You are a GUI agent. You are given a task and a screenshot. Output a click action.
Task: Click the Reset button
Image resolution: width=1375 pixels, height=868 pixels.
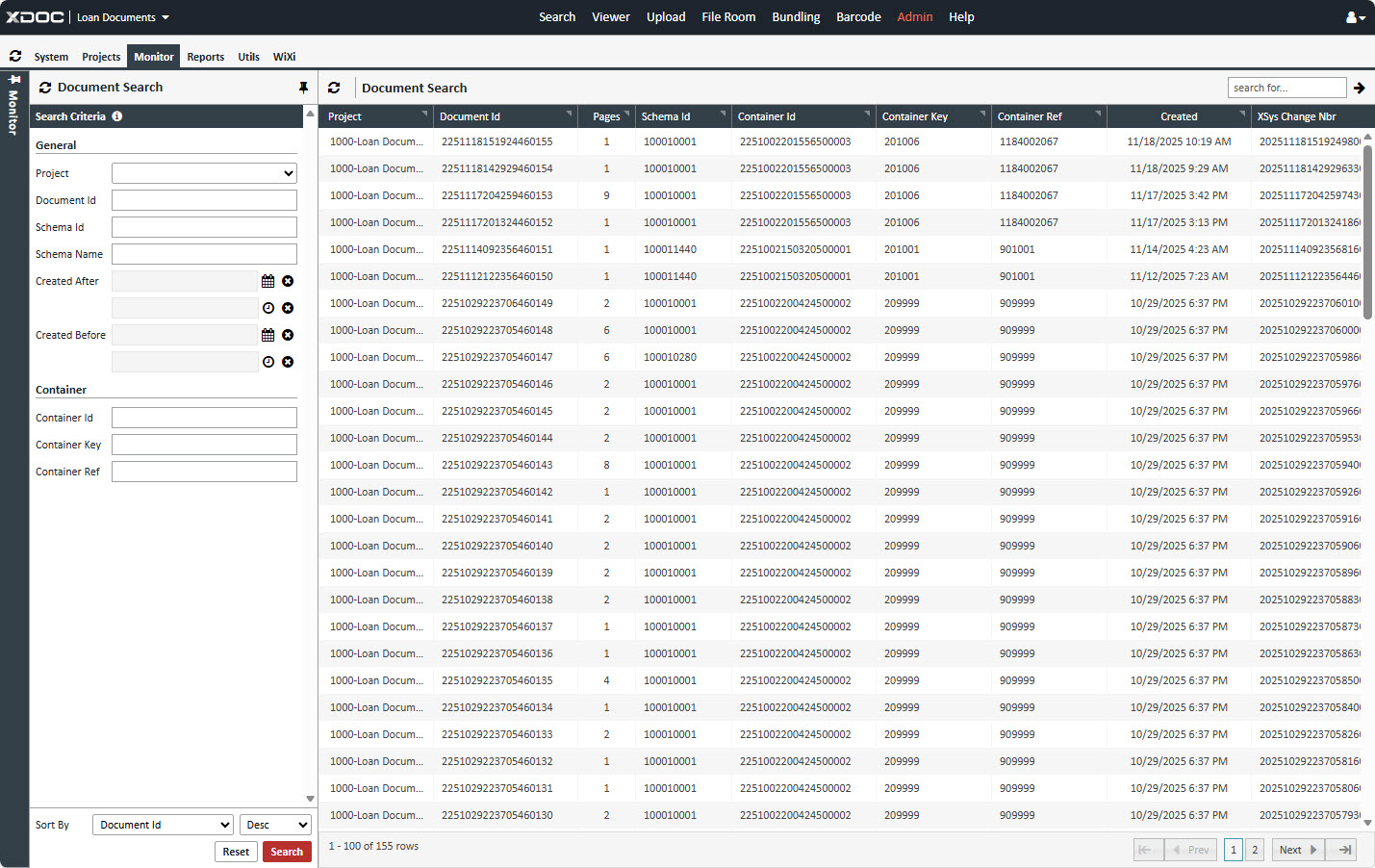pyautogui.click(x=236, y=852)
